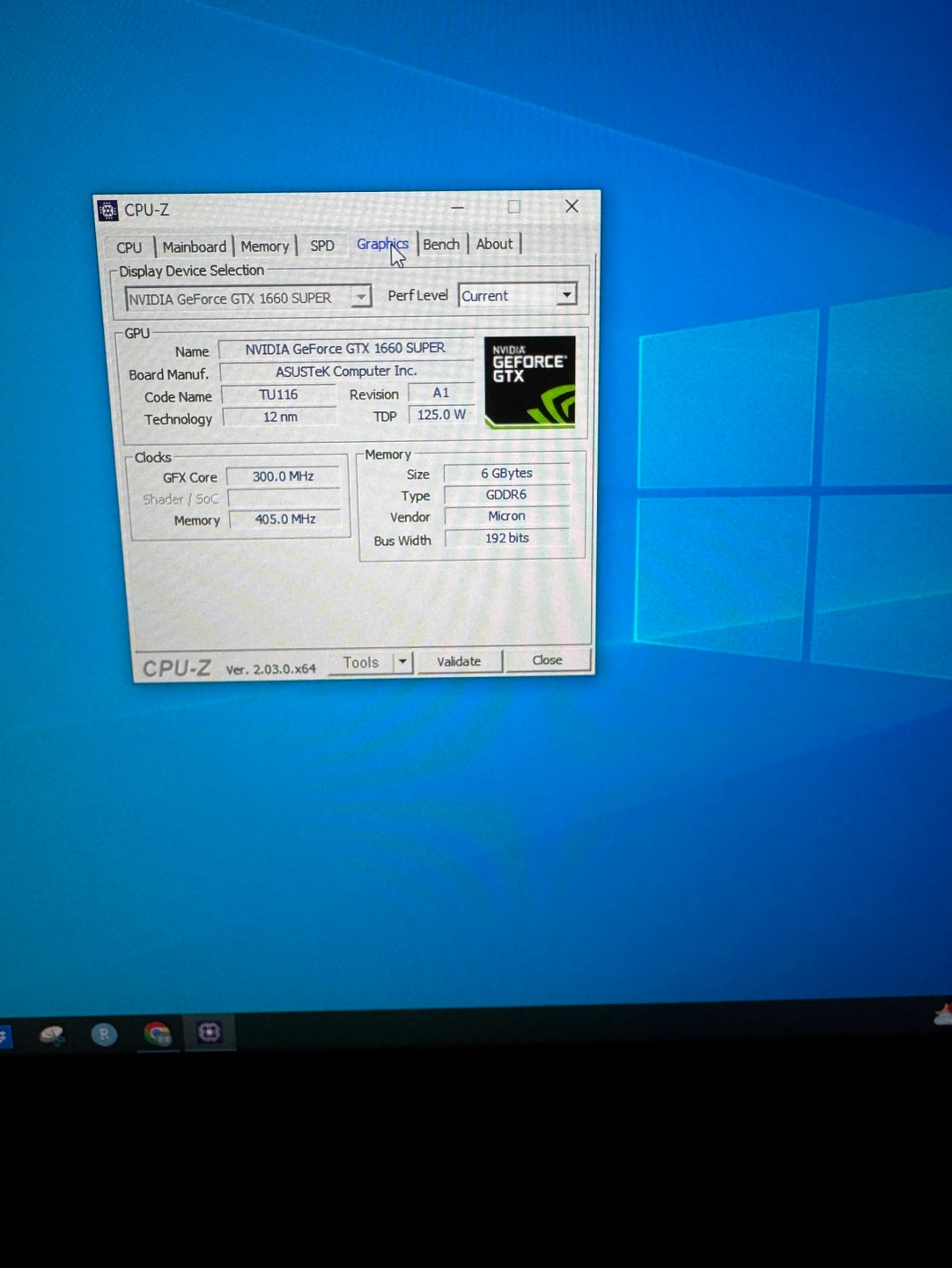Close the CPU-Z window with the X
The height and width of the screenshot is (1268, 952).
pos(572,206)
